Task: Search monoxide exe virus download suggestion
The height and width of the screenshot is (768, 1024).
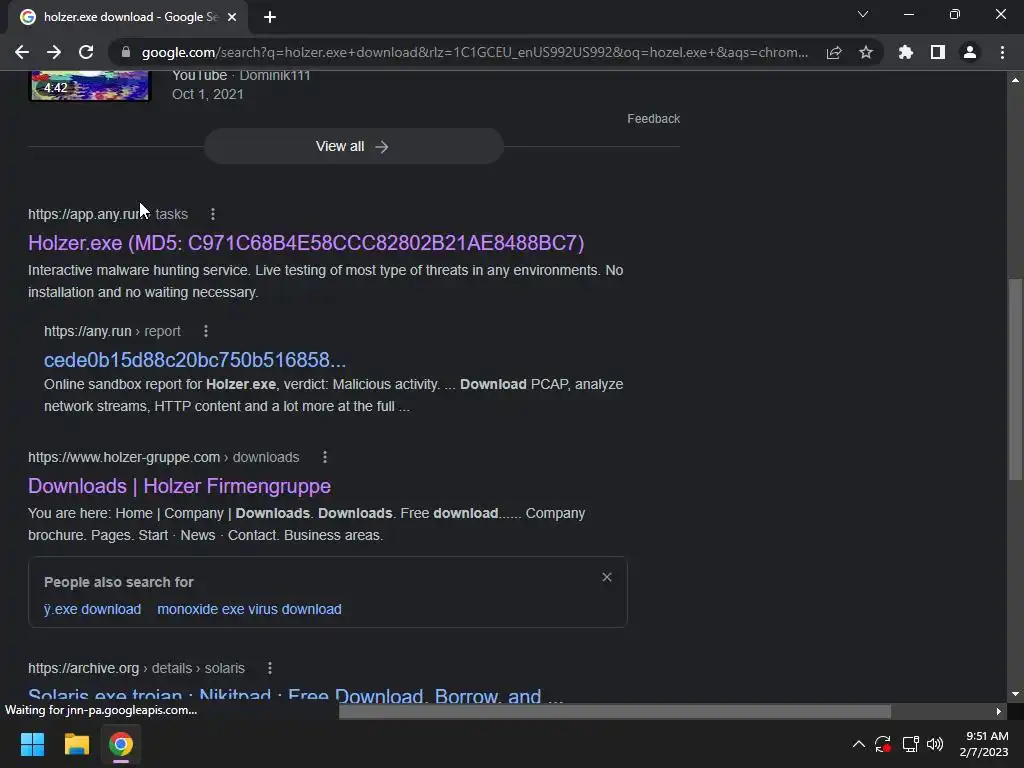Action: [x=249, y=609]
